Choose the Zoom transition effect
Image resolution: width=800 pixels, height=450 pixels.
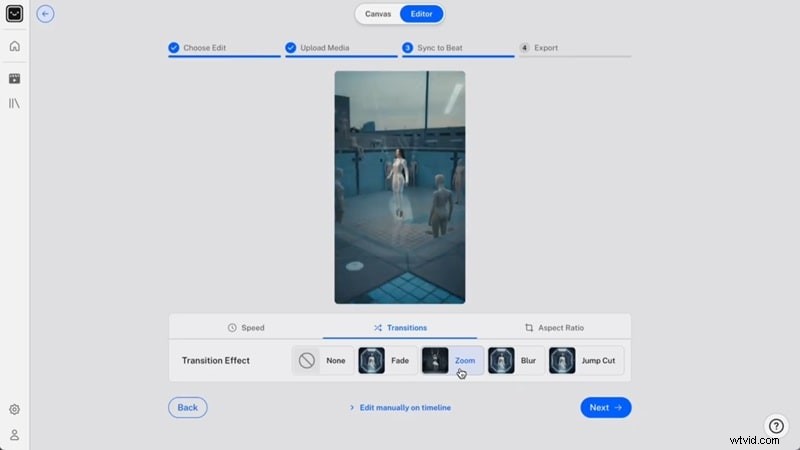coord(452,360)
